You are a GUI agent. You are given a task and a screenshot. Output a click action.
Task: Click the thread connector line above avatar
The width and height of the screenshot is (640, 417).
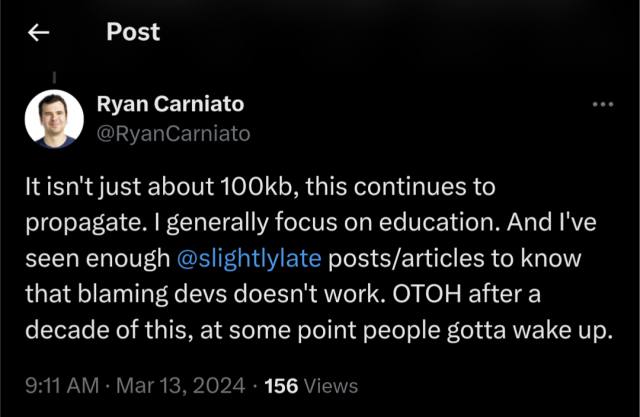tap(52, 75)
